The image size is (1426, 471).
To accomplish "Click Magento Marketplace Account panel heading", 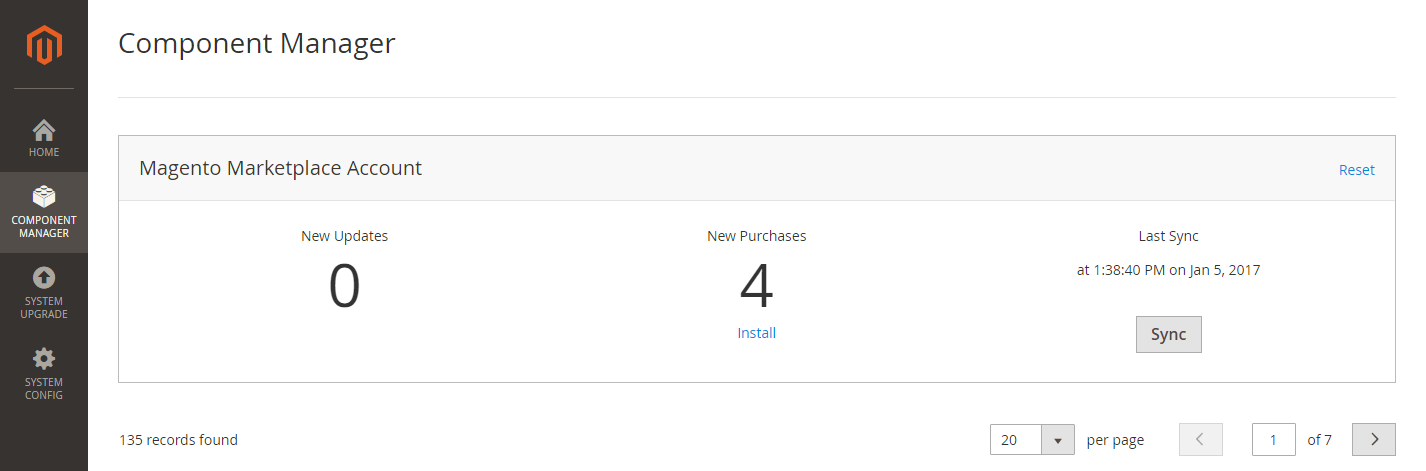I will 281,168.
